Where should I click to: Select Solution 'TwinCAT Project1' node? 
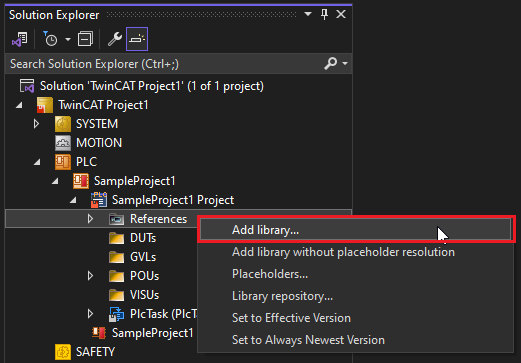tap(152, 86)
